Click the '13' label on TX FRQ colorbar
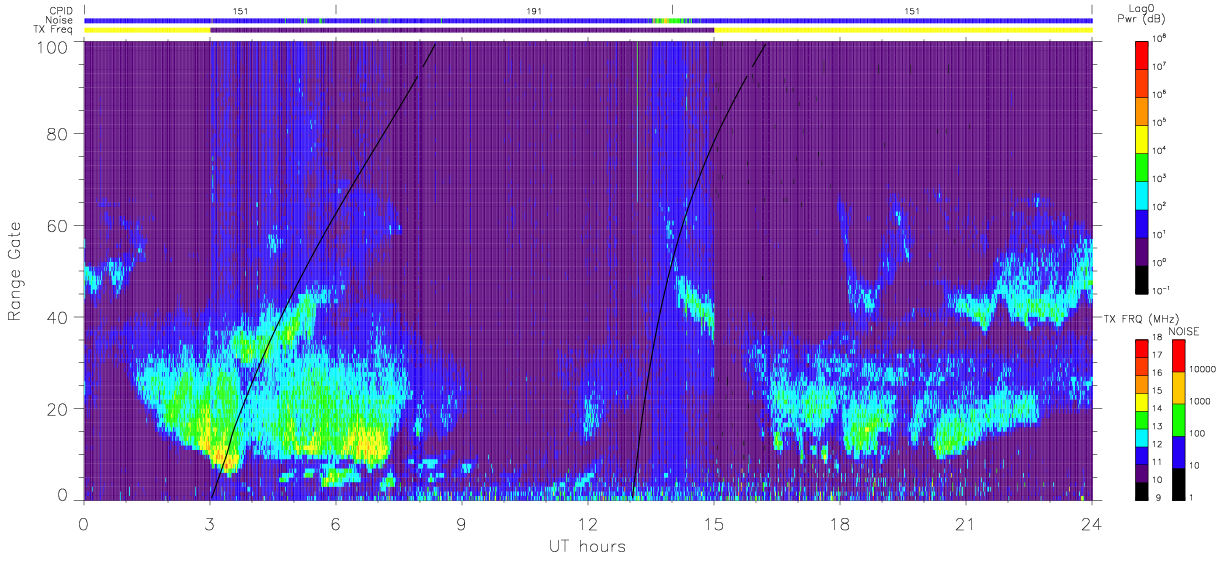The image size is (1228, 567). click(x=1159, y=426)
